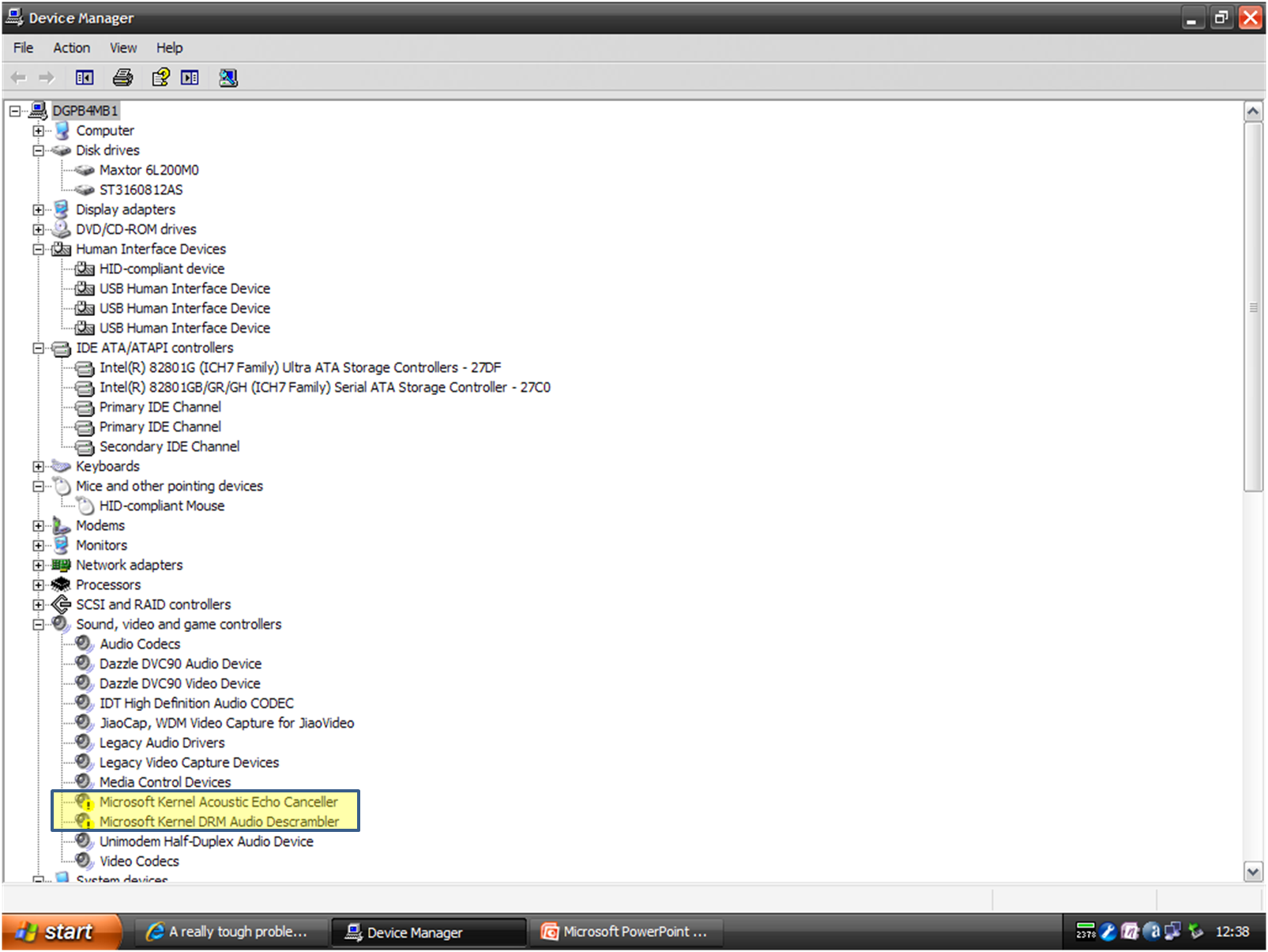The height and width of the screenshot is (952, 1268).
Task: Select Secondary IDE Channel
Action: (169, 446)
